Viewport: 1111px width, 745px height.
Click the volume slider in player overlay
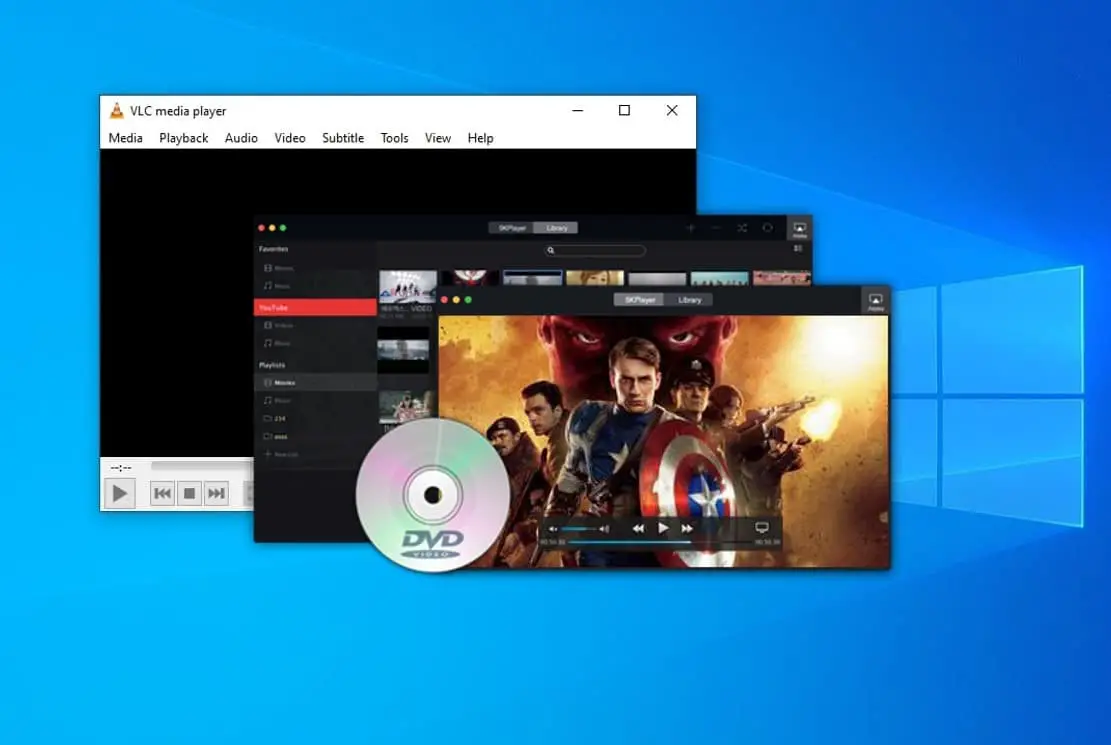tap(578, 529)
